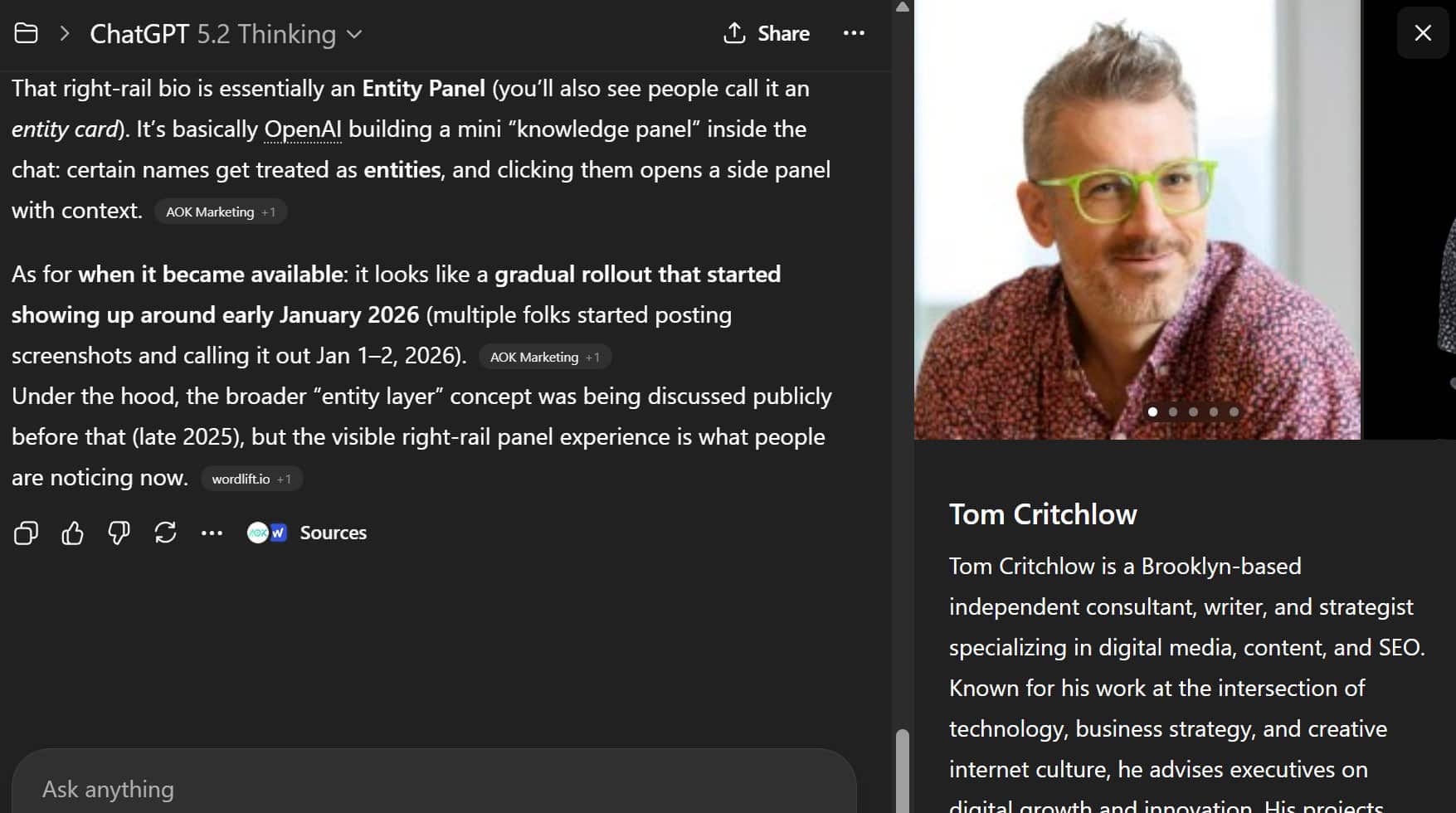This screenshot has height=813, width=1456.
Task: Regenerate the response with the refresh icon
Action: [x=165, y=533]
